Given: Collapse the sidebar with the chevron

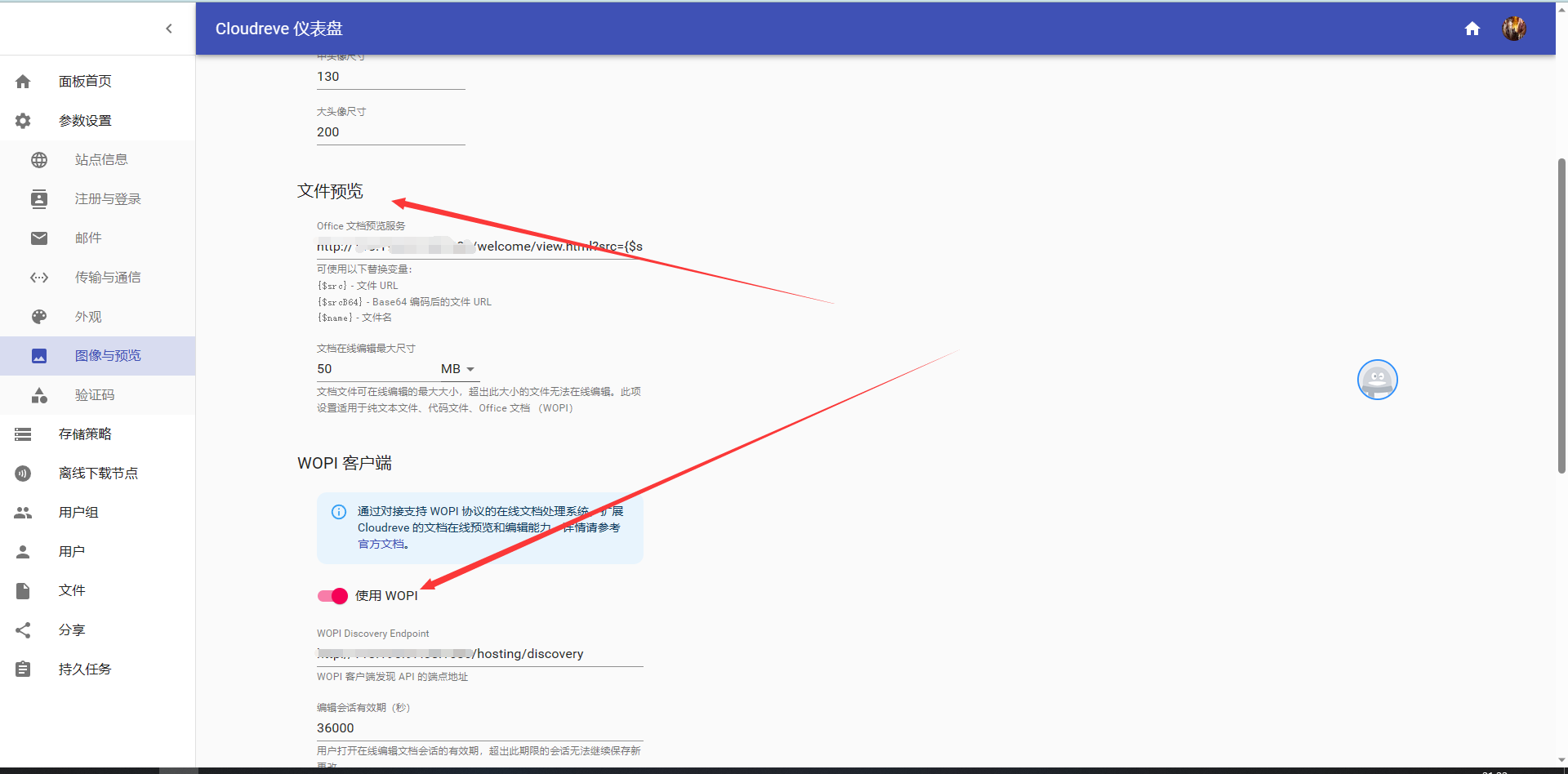Looking at the screenshot, I should (x=169, y=29).
